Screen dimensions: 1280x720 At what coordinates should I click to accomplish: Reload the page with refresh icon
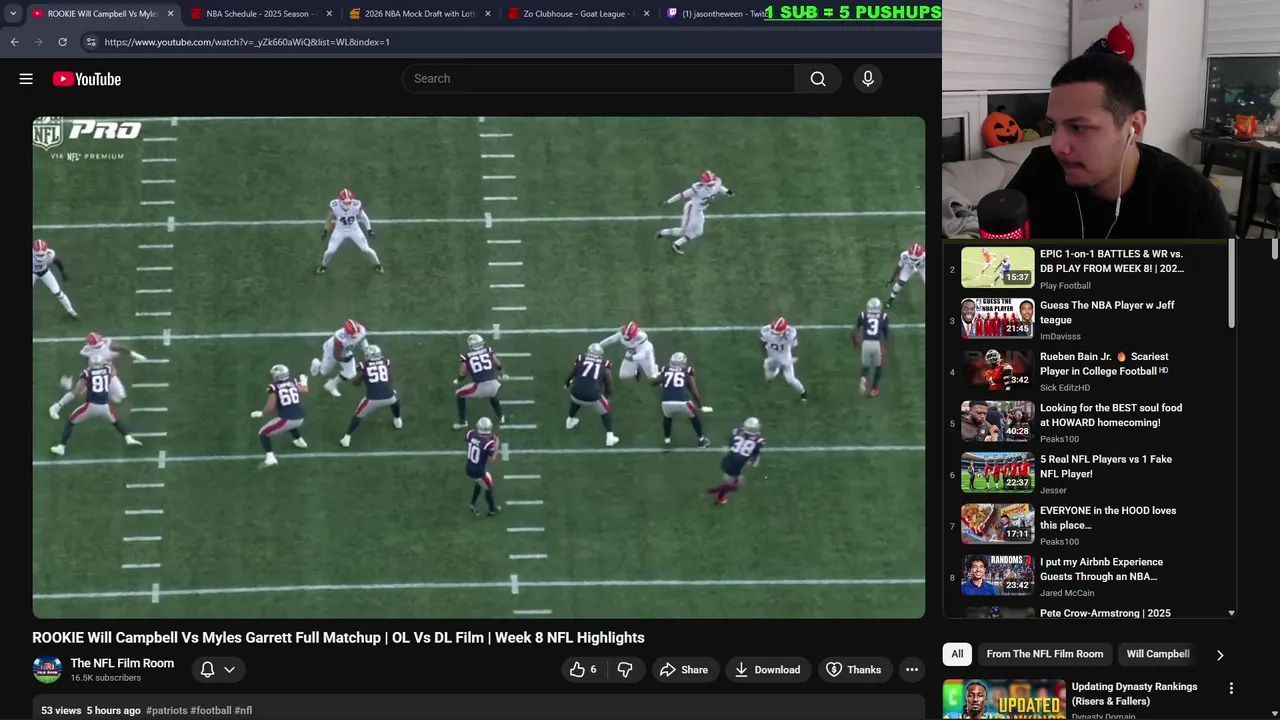click(62, 42)
